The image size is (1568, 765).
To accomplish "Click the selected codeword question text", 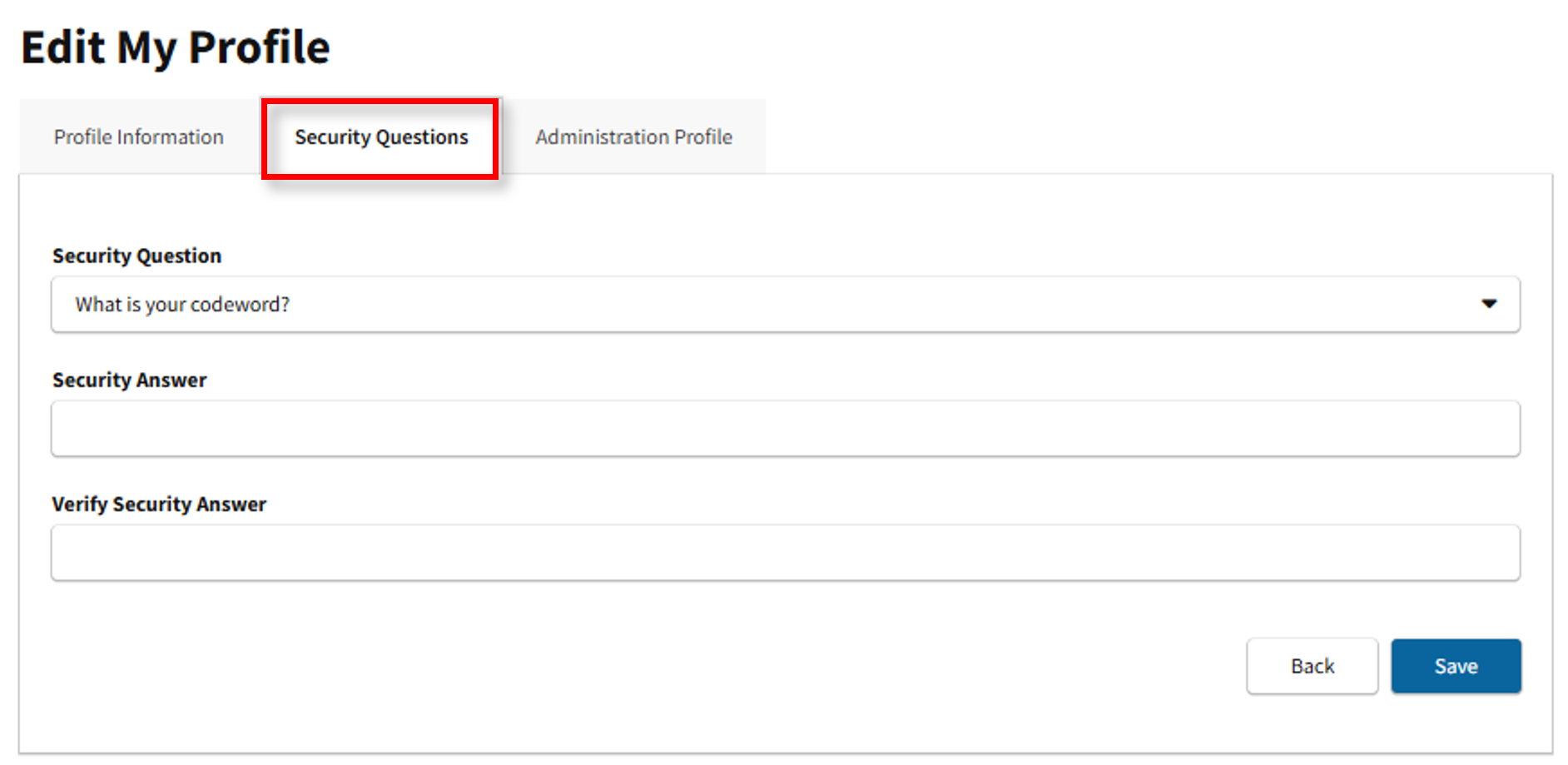I will click(x=182, y=305).
